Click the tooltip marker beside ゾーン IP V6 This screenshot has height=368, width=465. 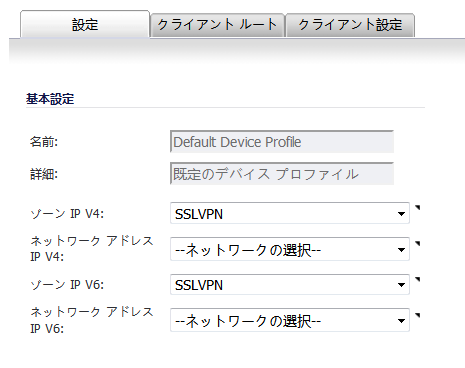coord(417,279)
